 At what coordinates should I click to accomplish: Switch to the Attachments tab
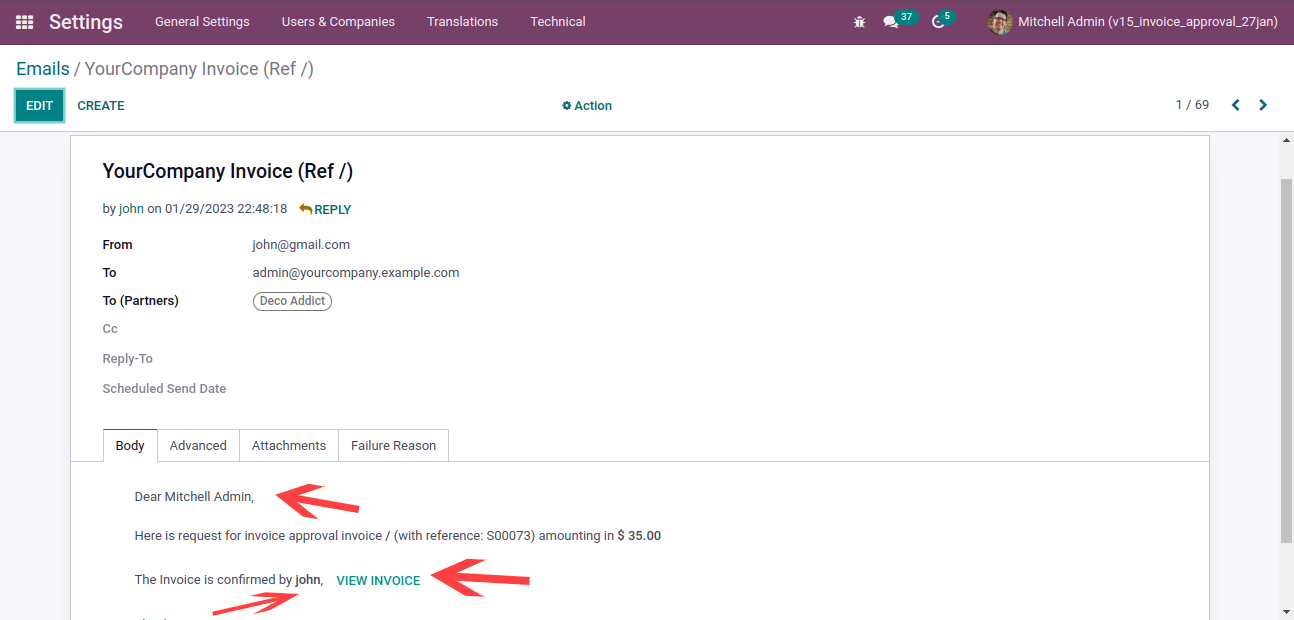click(x=289, y=446)
